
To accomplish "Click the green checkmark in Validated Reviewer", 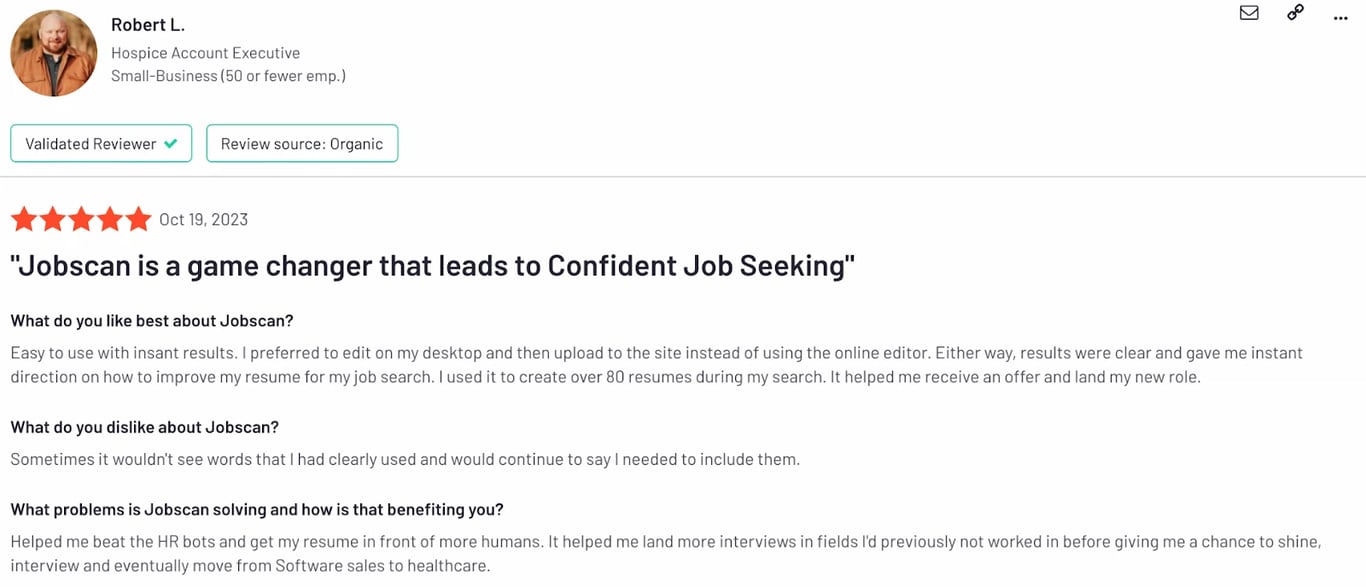I will (x=171, y=143).
